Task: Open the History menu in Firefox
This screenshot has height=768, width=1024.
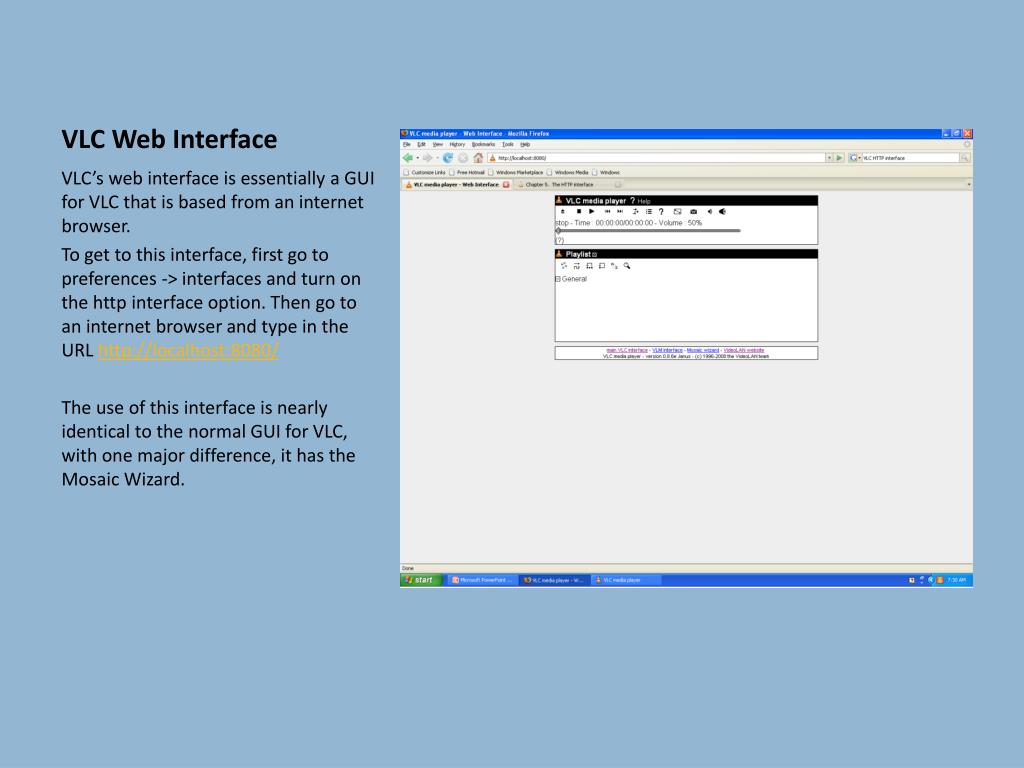Action: (x=457, y=144)
